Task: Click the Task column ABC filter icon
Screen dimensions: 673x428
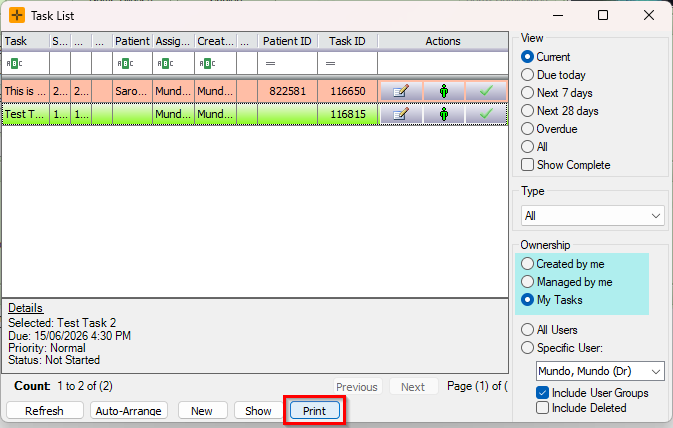Action: tap(14, 64)
